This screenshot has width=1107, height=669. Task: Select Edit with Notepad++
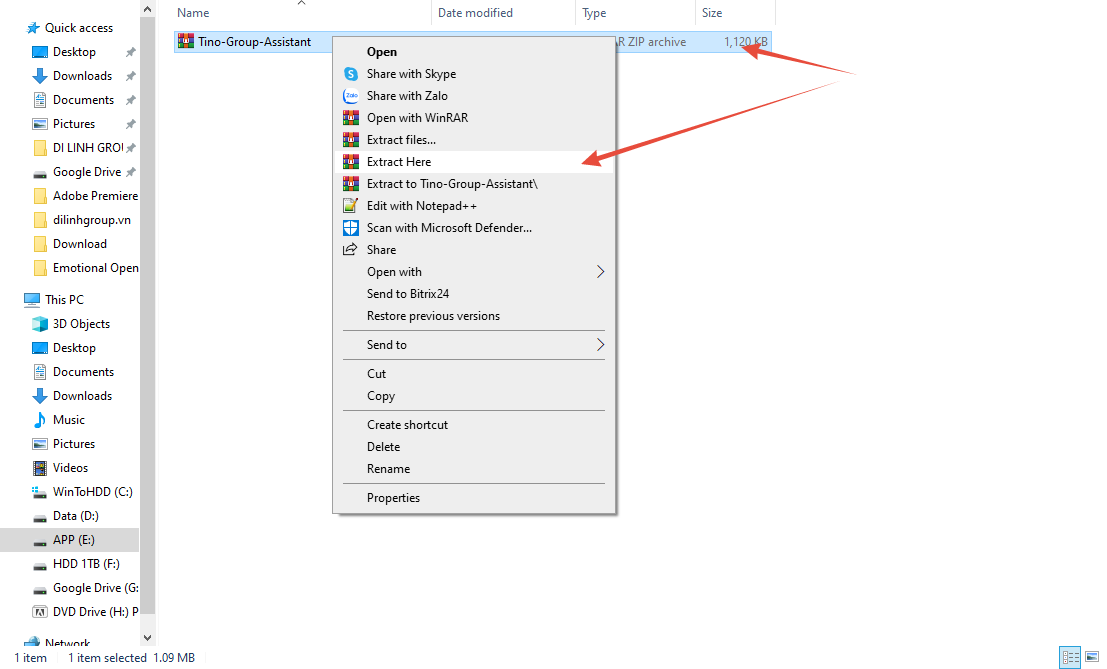coord(474,205)
